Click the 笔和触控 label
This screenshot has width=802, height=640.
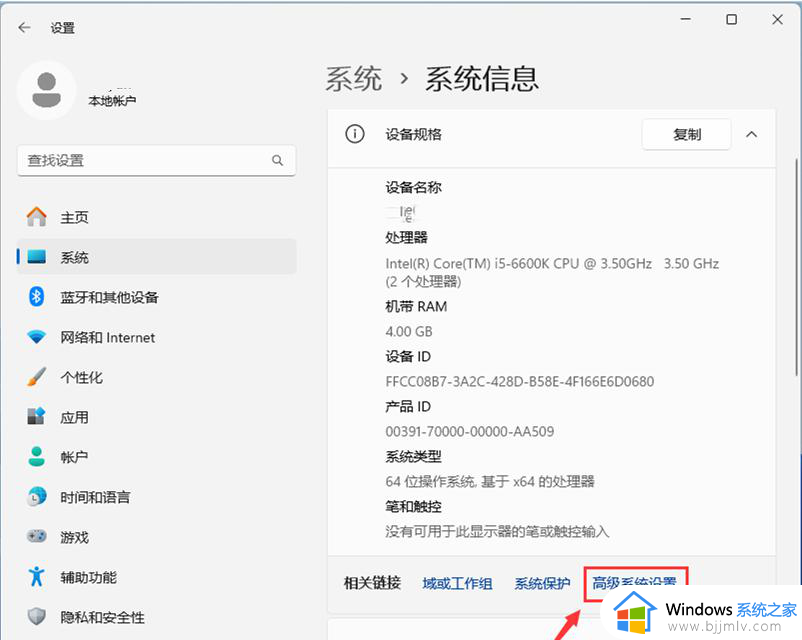[413, 506]
